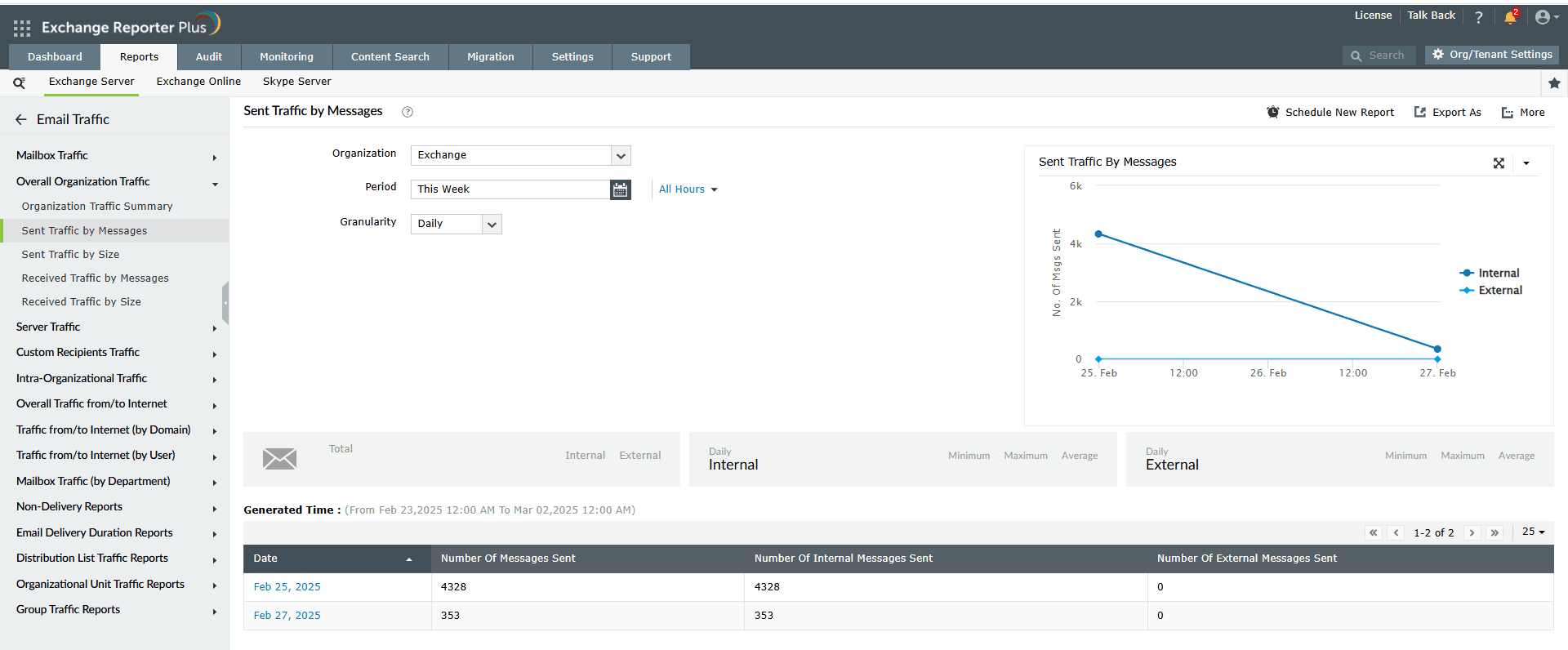Open the Content Search tab
This screenshot has height=650, width=1568.
click(x=390, y=57)
